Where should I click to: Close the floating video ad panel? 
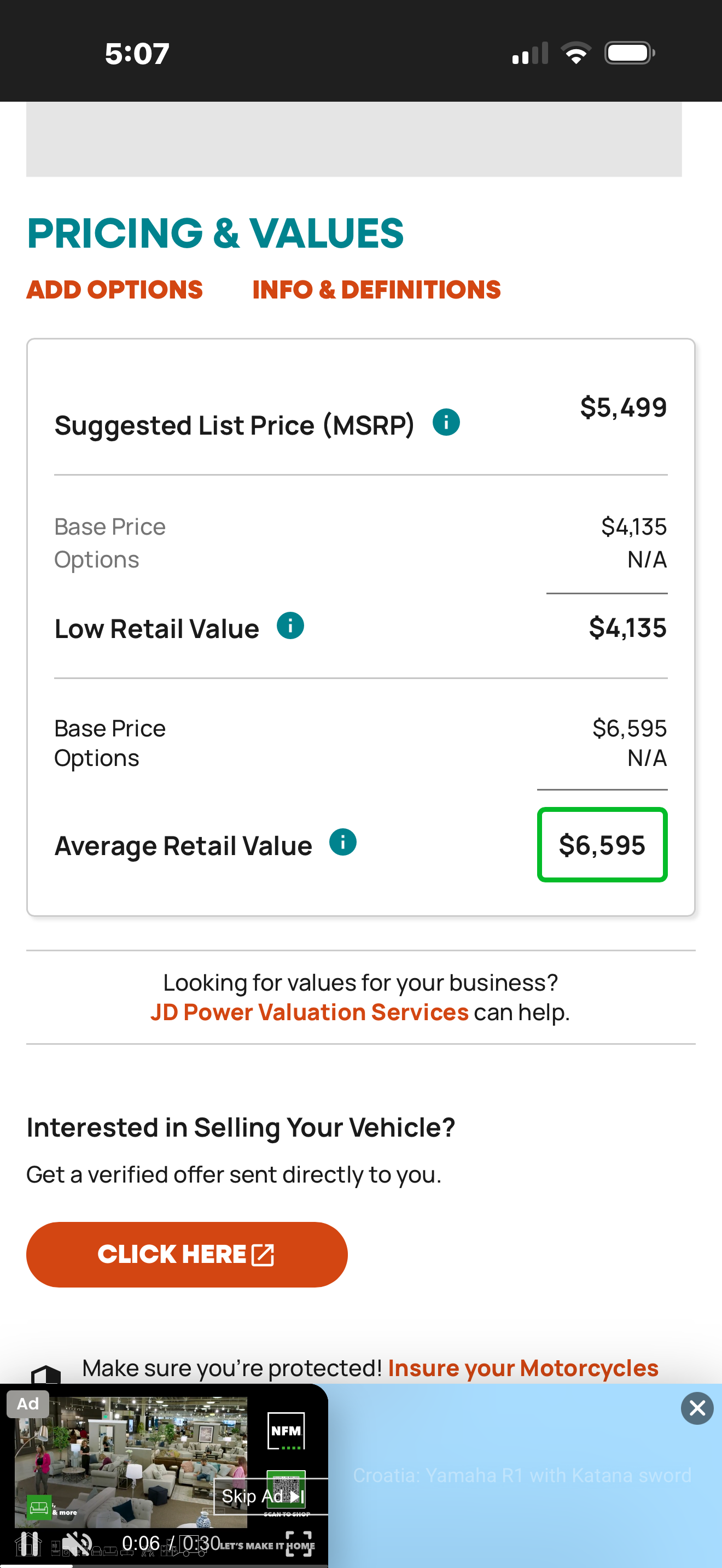[x=697, y=1408]
